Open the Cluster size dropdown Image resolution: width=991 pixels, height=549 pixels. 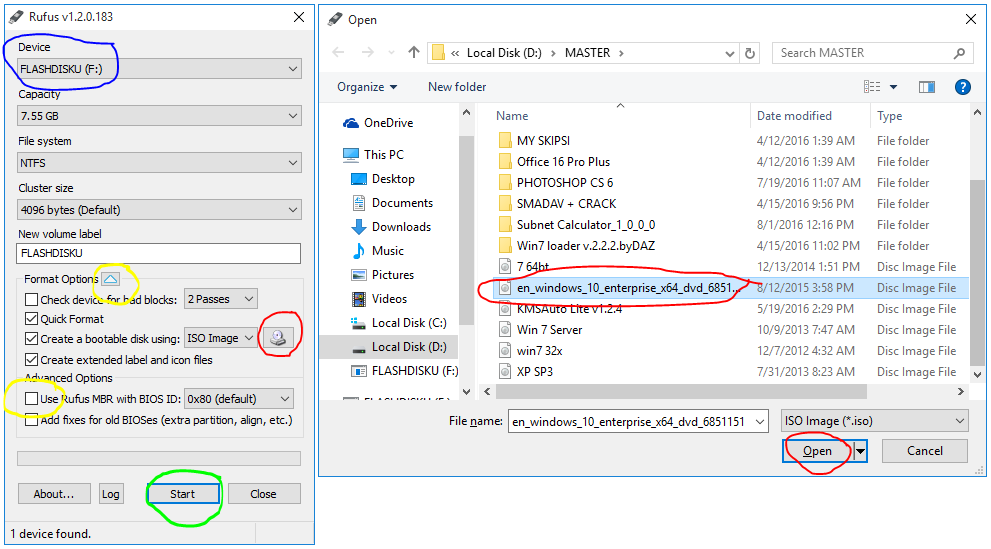tap(159, 210)
